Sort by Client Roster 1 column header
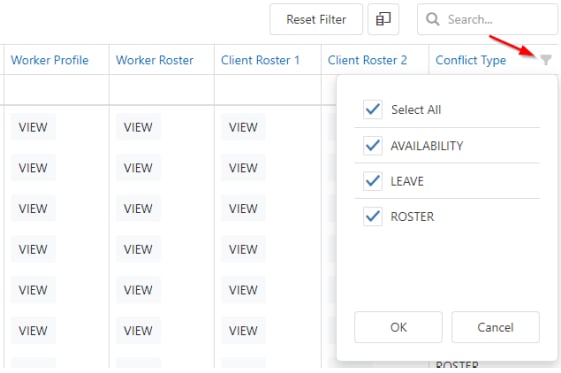The width and height of the screenshot is (561, 373). 260,60
